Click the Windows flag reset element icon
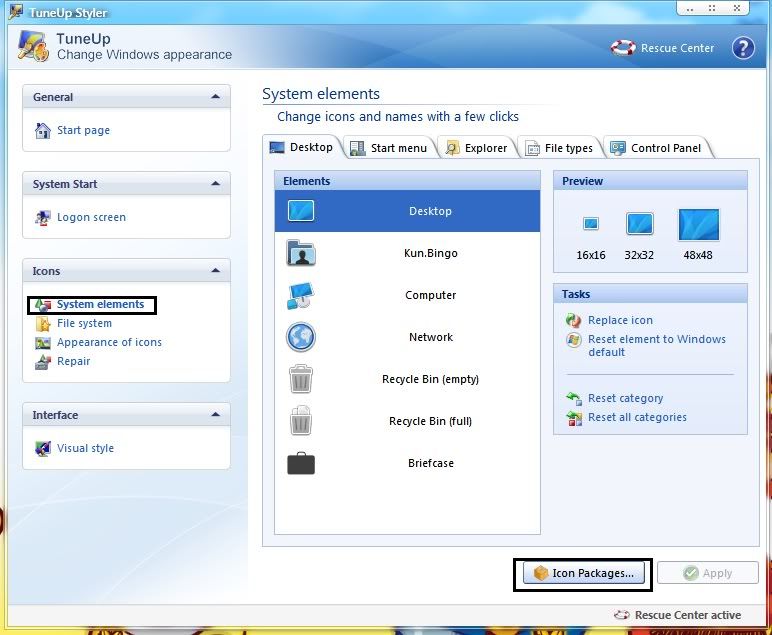772x635 pixels. coord(574,340)
